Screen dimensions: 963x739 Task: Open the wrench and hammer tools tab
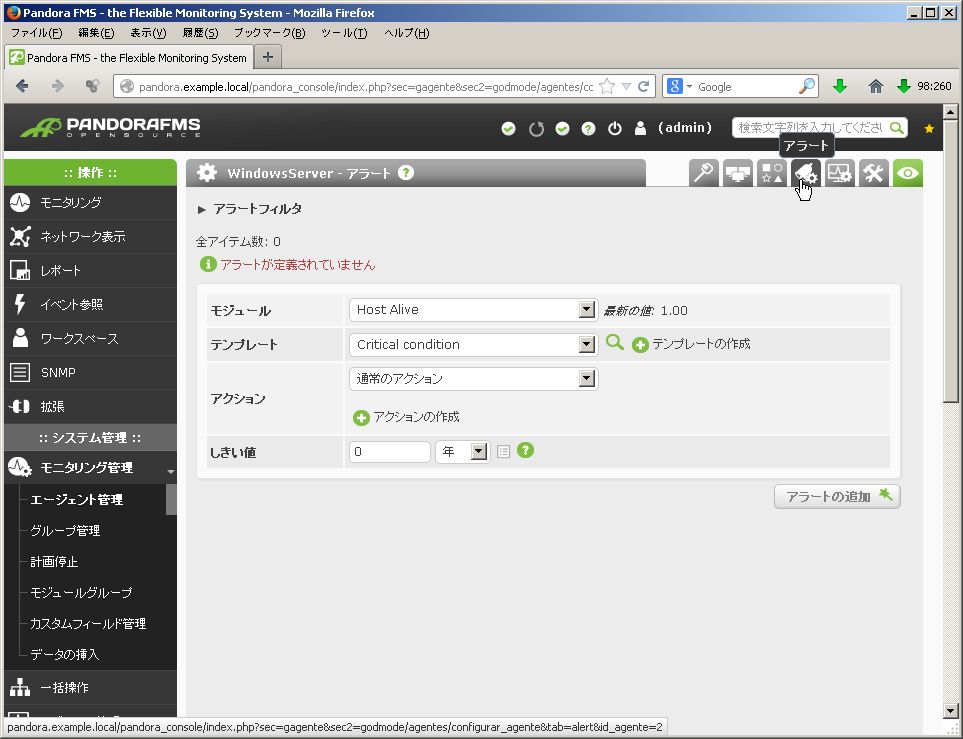click(873, 173)
